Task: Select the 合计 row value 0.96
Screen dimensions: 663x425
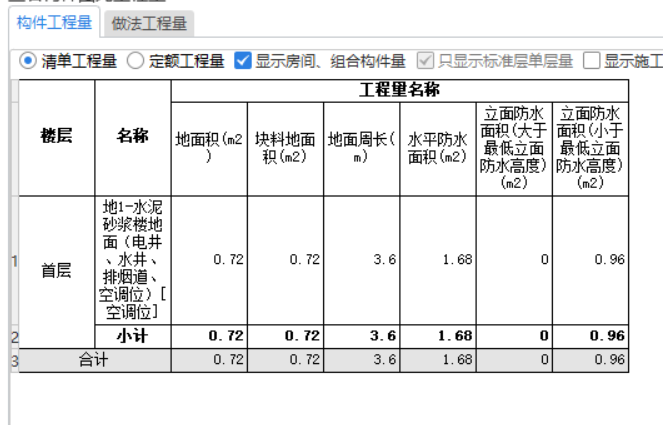Action: (590, 360)
